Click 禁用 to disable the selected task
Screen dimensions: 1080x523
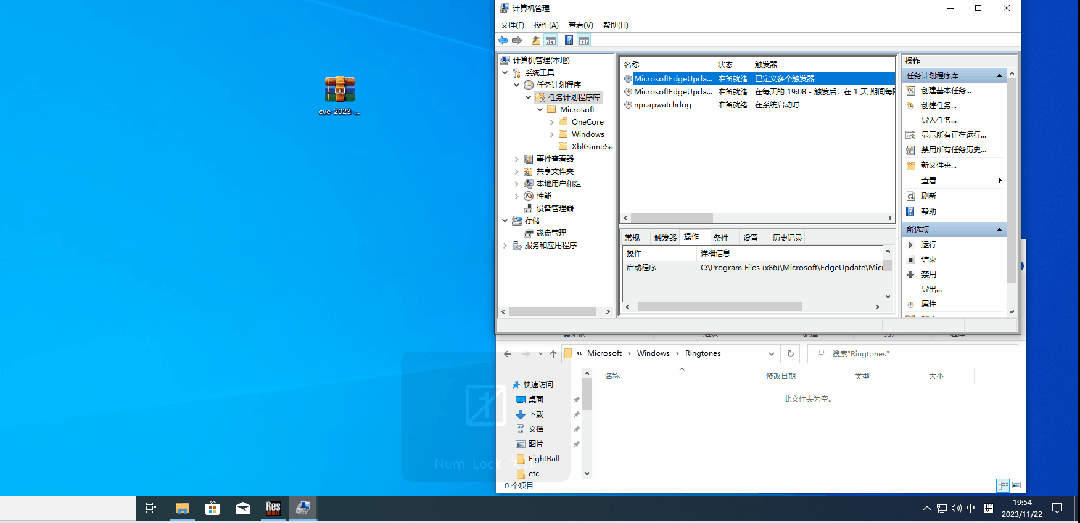pos(928,274)
